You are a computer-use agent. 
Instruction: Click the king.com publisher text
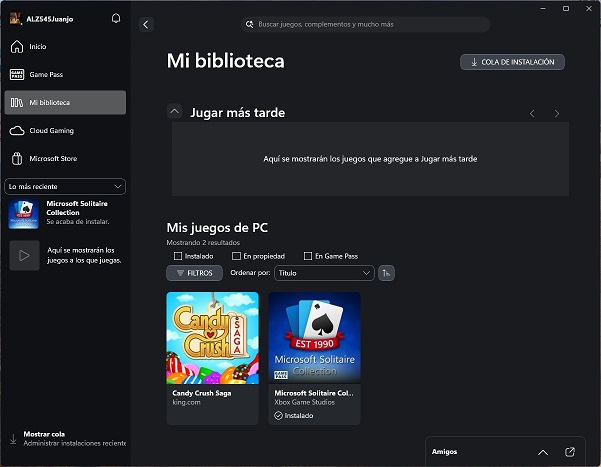(186, 402)
